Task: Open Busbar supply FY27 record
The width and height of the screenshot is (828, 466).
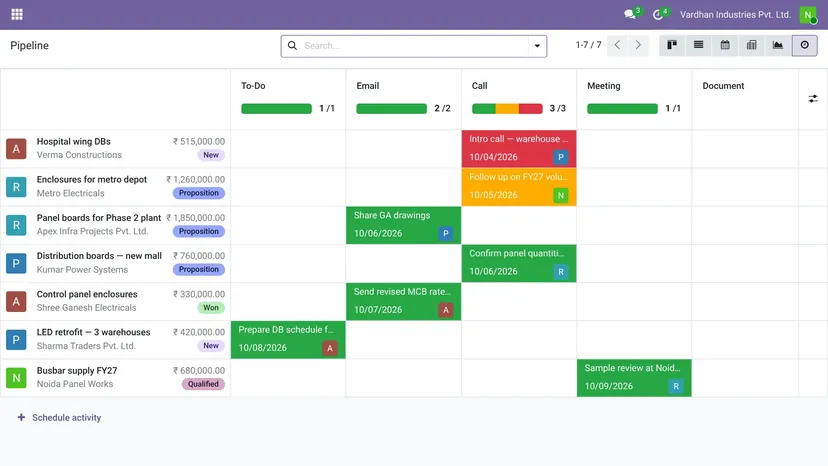Action: pyautogui.click(x=77, y=370)
